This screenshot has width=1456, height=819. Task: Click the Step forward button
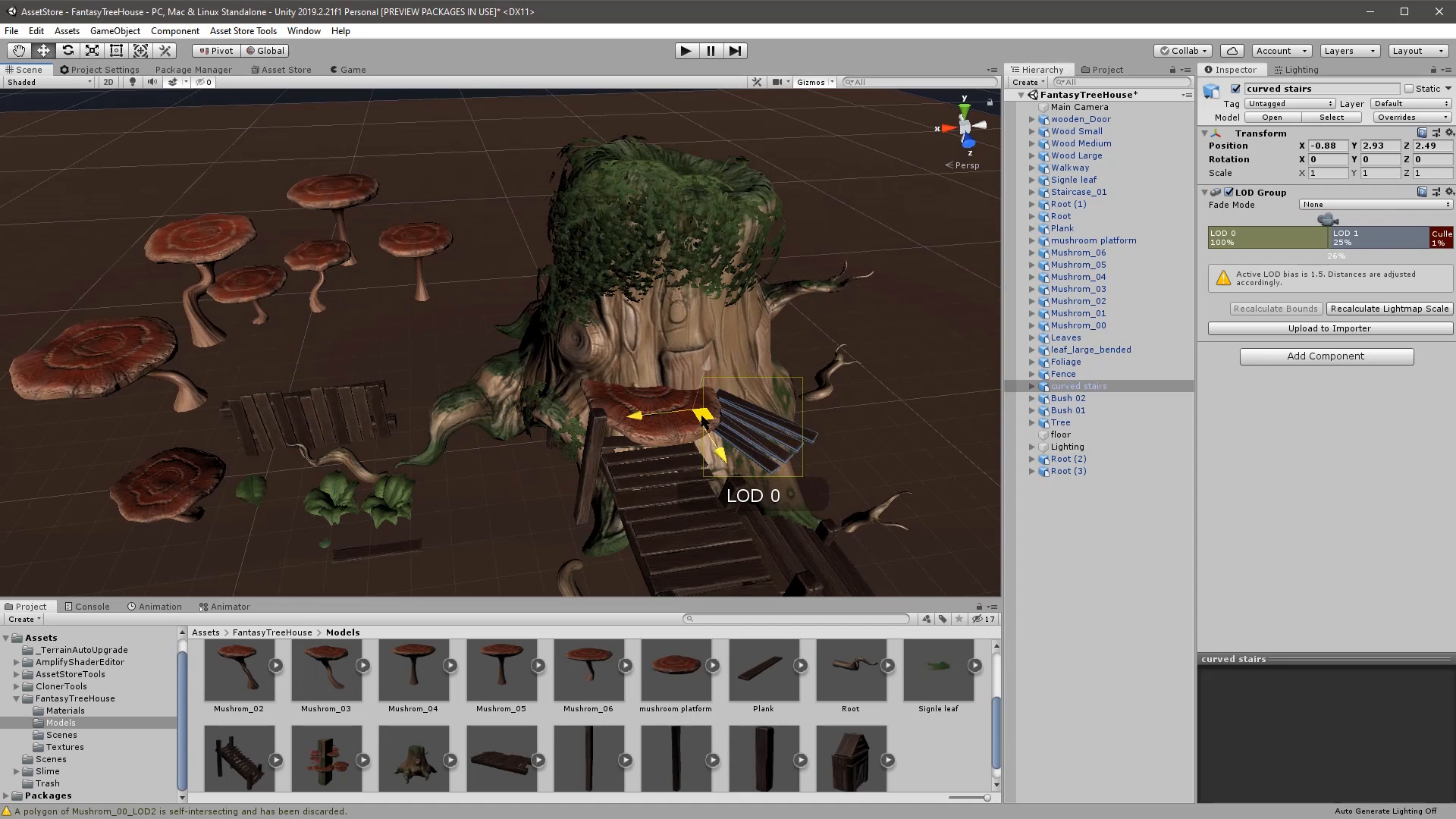735,51
